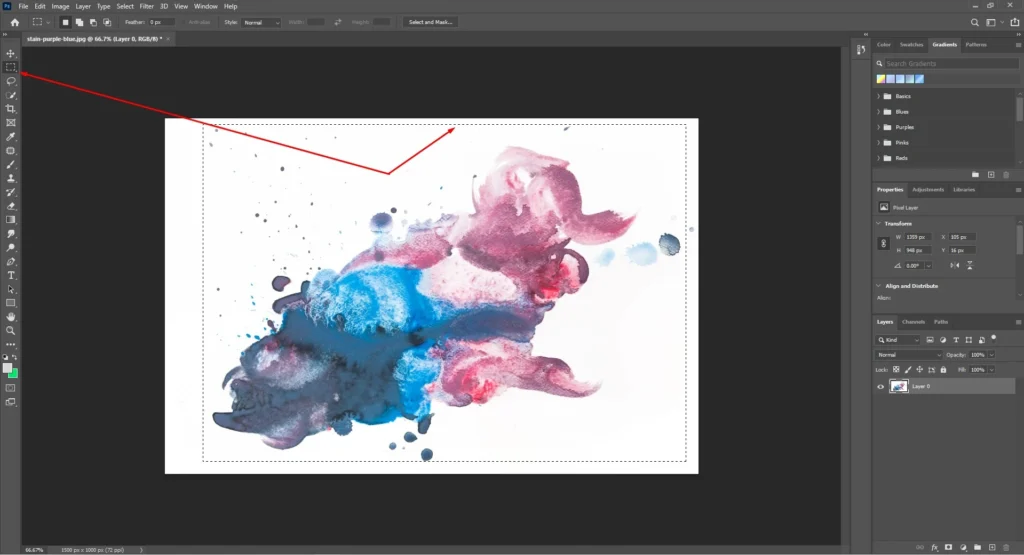Screen dimensions: 1024x555
Task: Enable Add to selection mode
Action: [79, 22]
